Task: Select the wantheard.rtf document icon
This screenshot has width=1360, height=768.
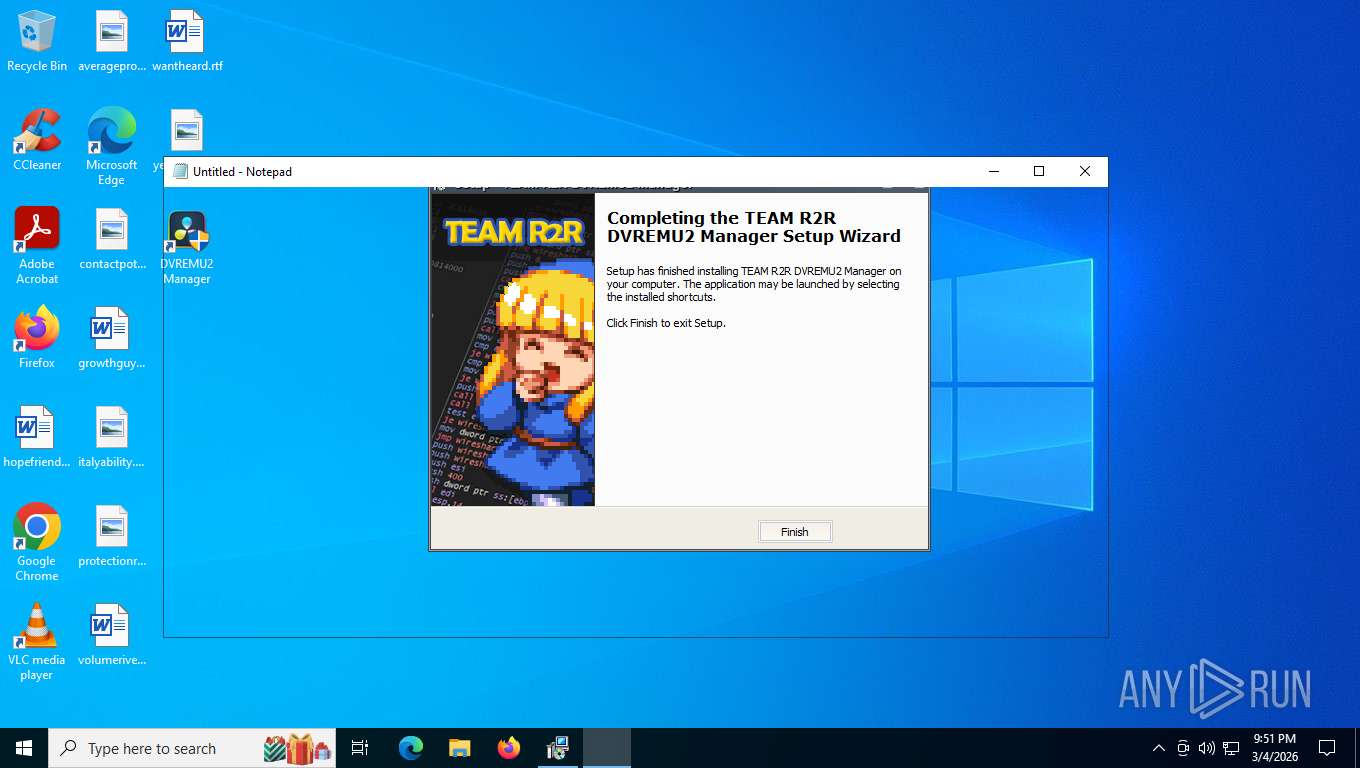Action: point(187,42)
